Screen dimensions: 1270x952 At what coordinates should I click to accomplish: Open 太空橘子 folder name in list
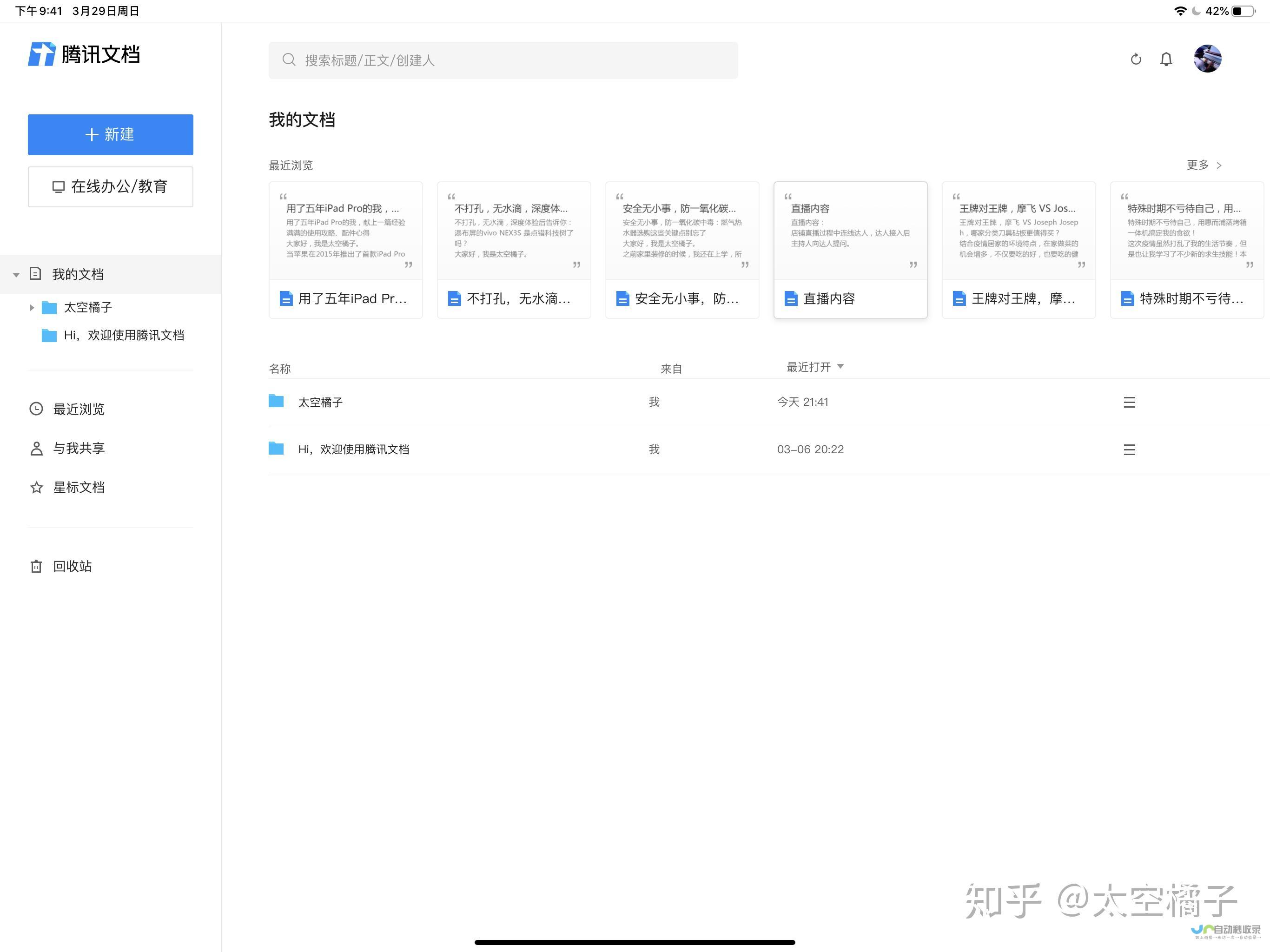[x=320, y=403]
